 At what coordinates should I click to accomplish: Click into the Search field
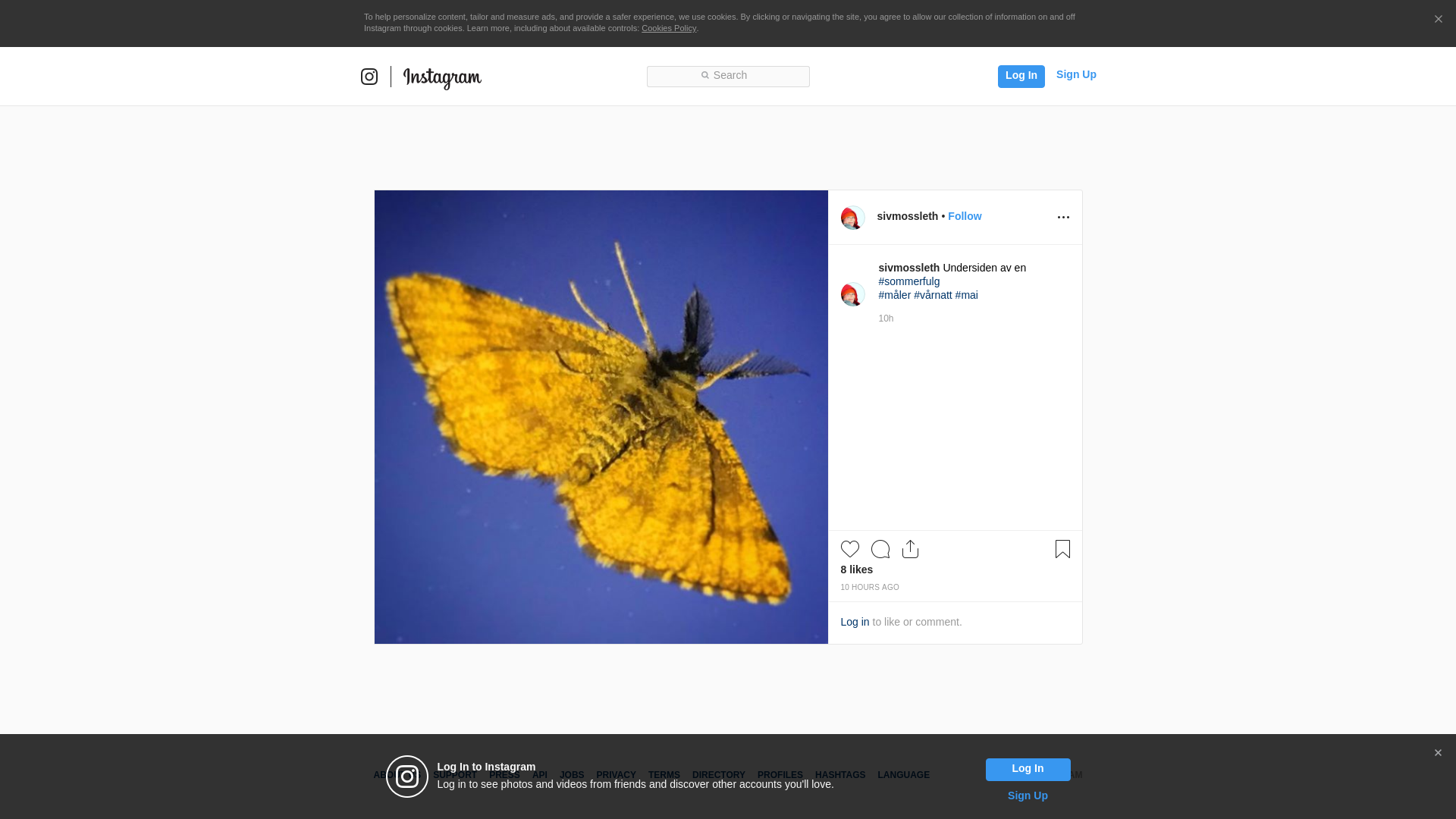click(x=728, y=76)
